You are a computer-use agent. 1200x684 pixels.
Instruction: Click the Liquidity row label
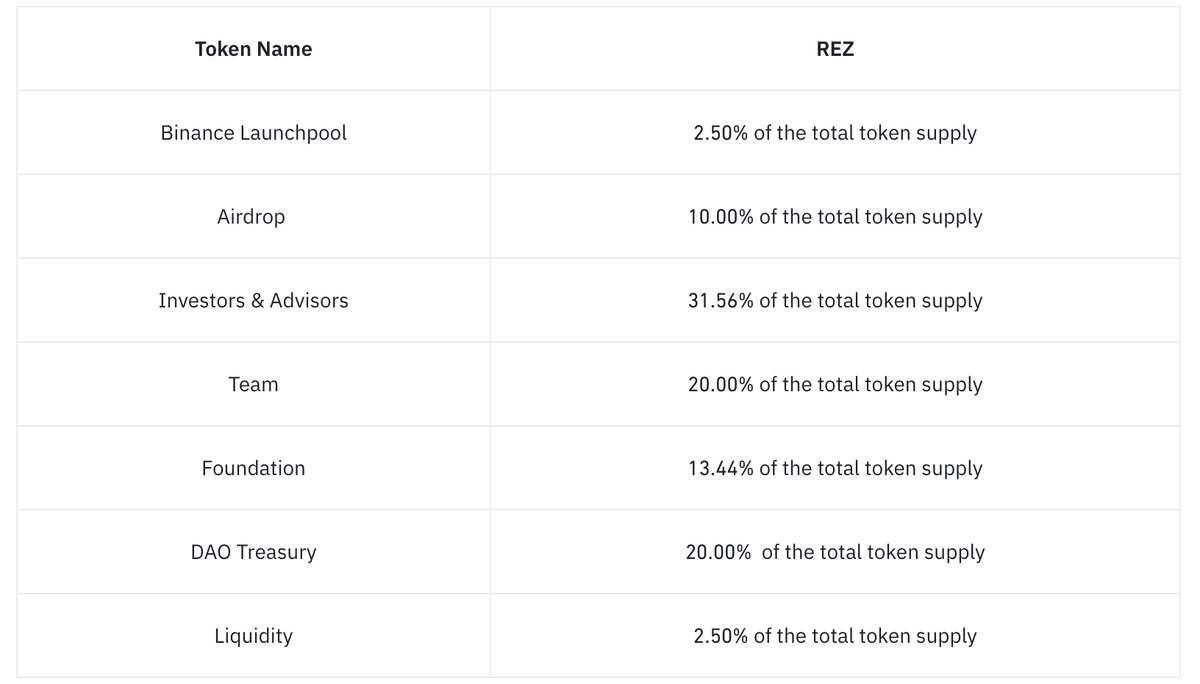[x=253, y=636]
